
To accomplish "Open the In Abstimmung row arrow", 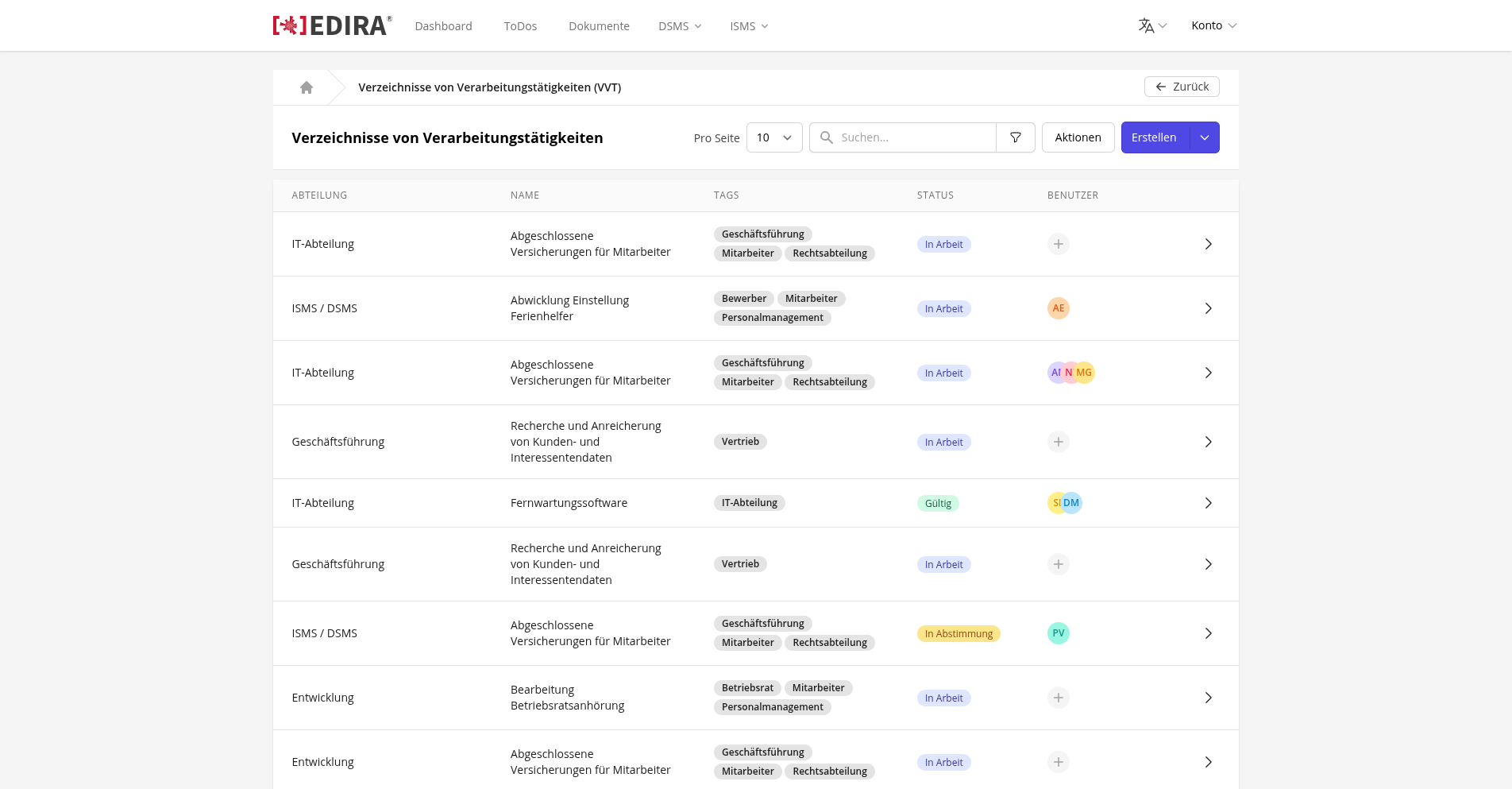I will (x=1208, y=633).
